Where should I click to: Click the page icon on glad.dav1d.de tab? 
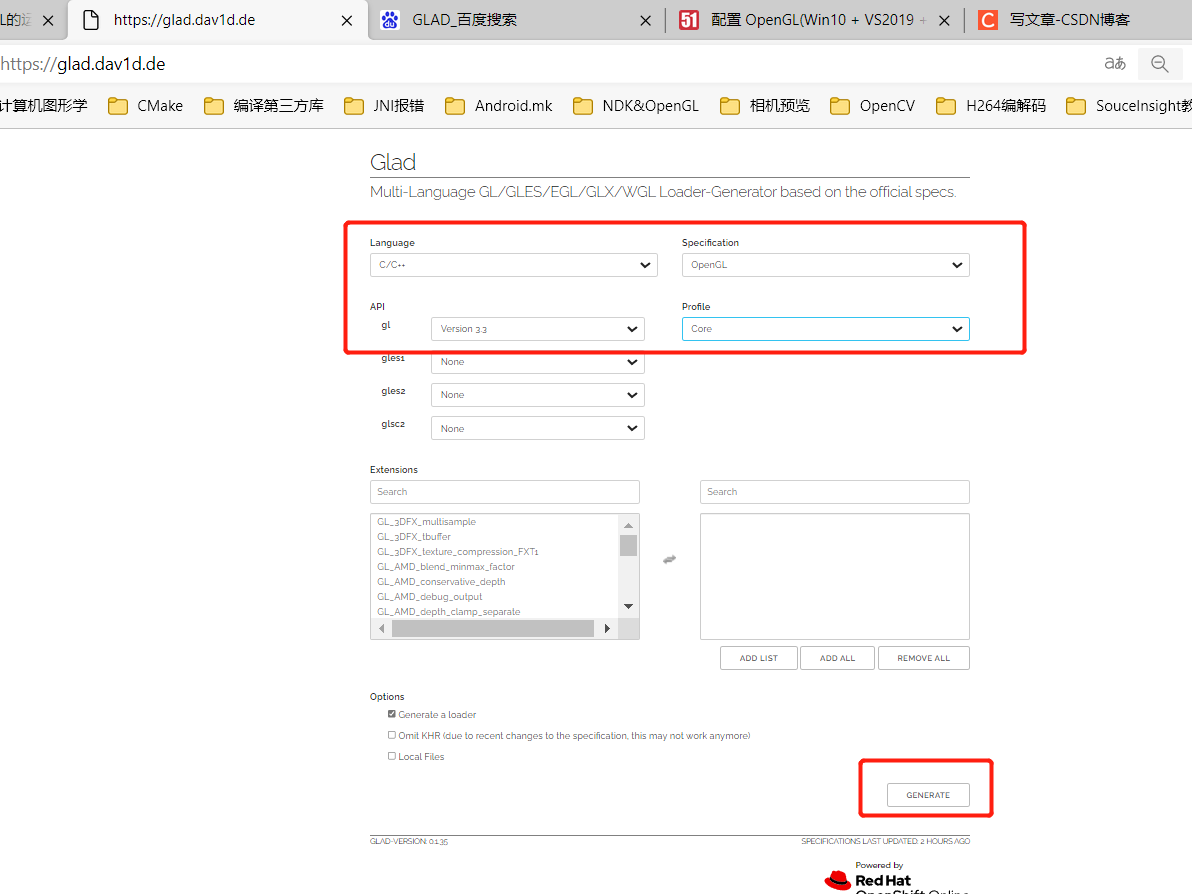tap(91, 21)
